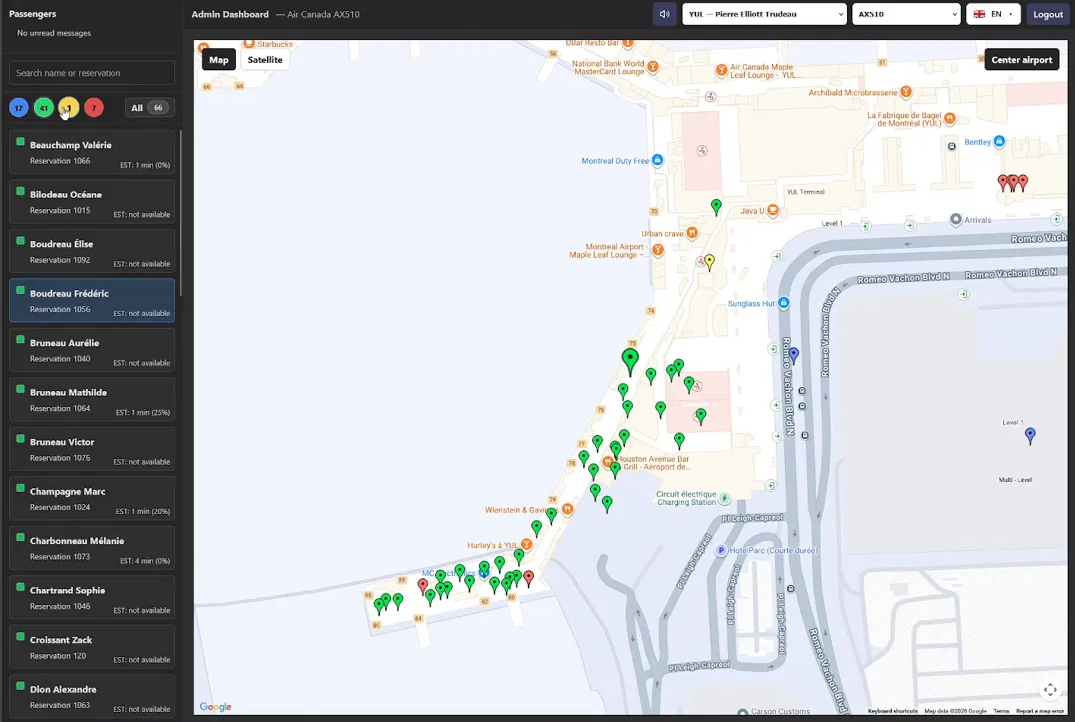1075x722 pixels.
Task: Select passenger Charbonneau Mélanie
Action: [92, 548]
